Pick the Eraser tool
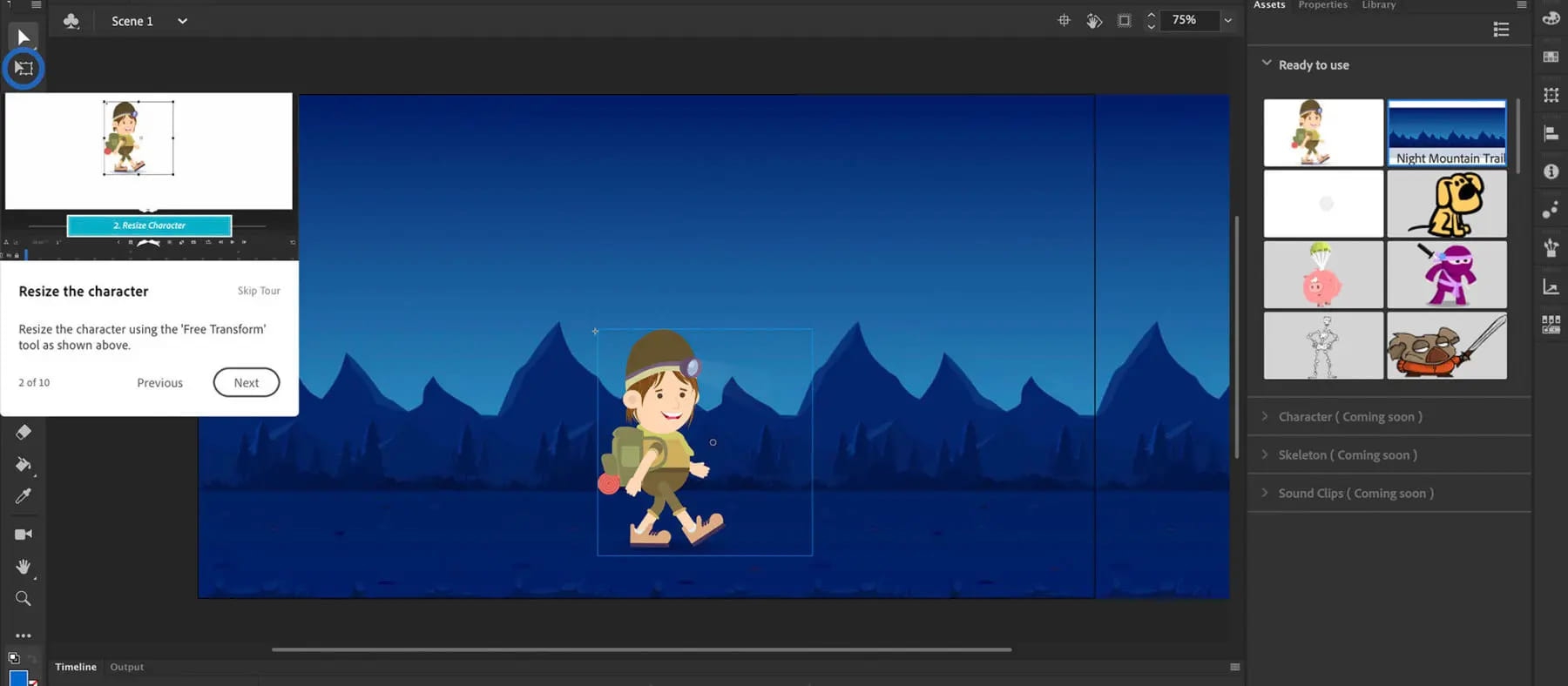Image resolution: width=1568 pixels, height=686 pixels. click(24, 433)
